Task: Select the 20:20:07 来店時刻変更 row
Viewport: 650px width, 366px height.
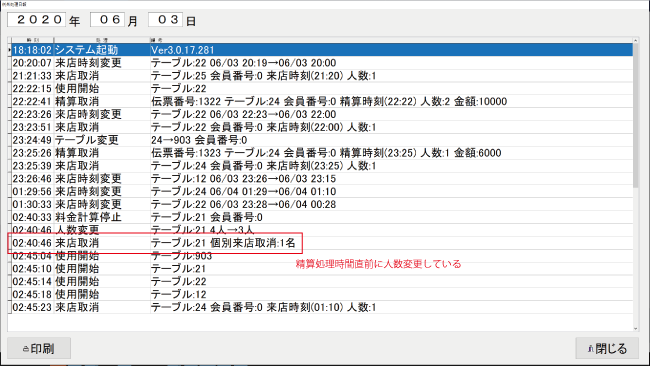Action: [x=322, y=63]
